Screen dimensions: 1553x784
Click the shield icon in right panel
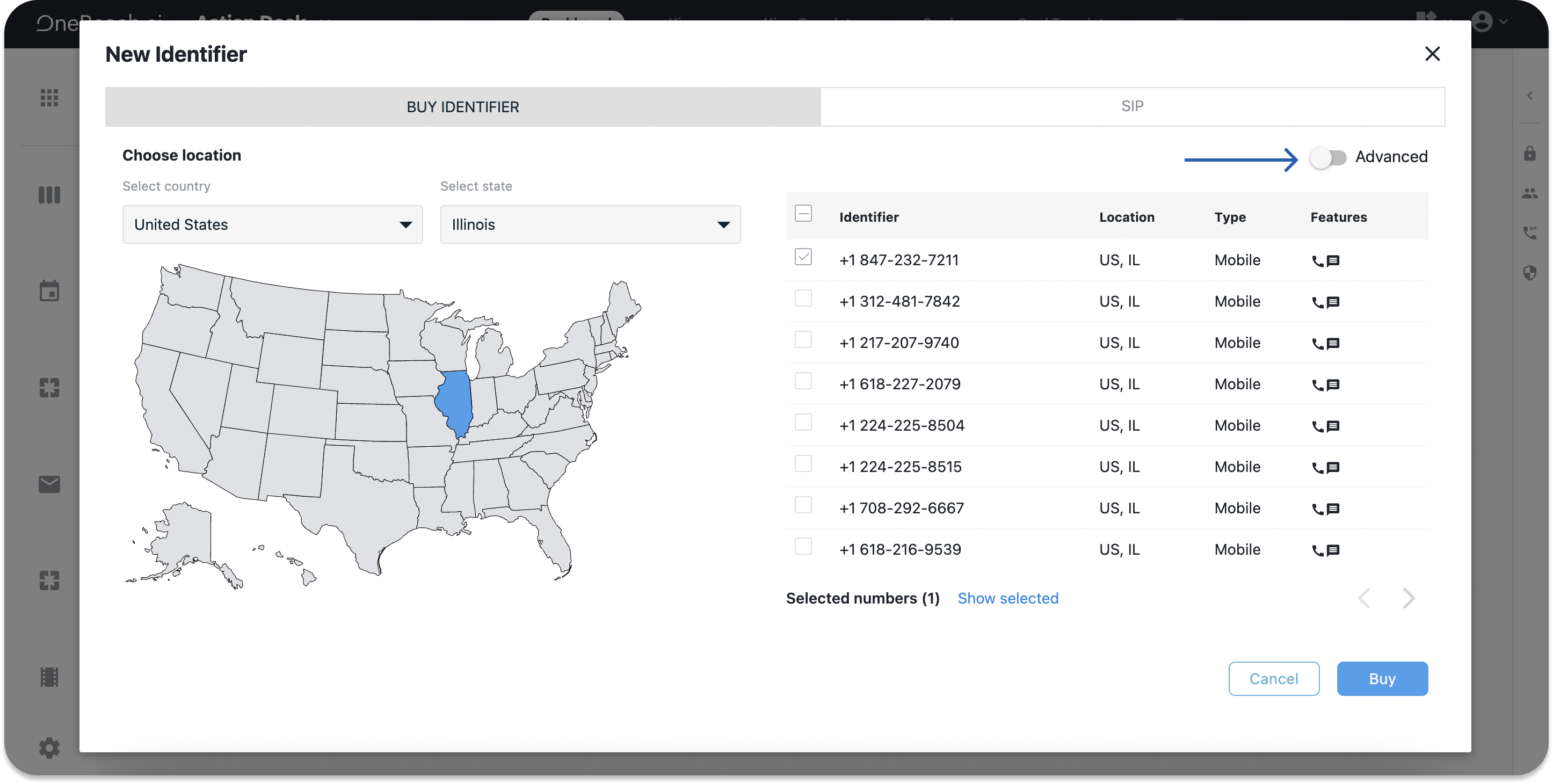pos(1529,273)
